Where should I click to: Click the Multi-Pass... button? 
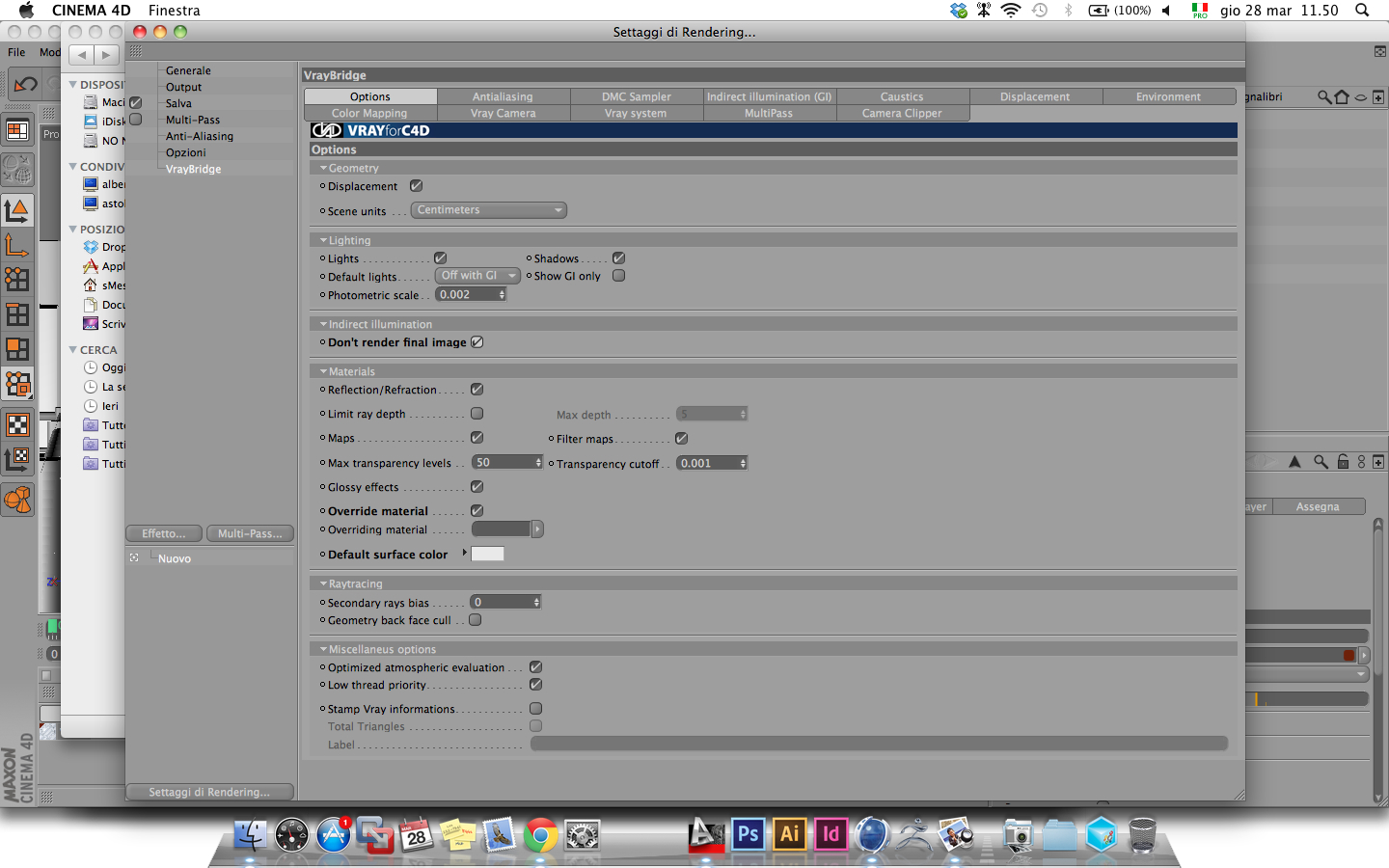pos(250,533)
